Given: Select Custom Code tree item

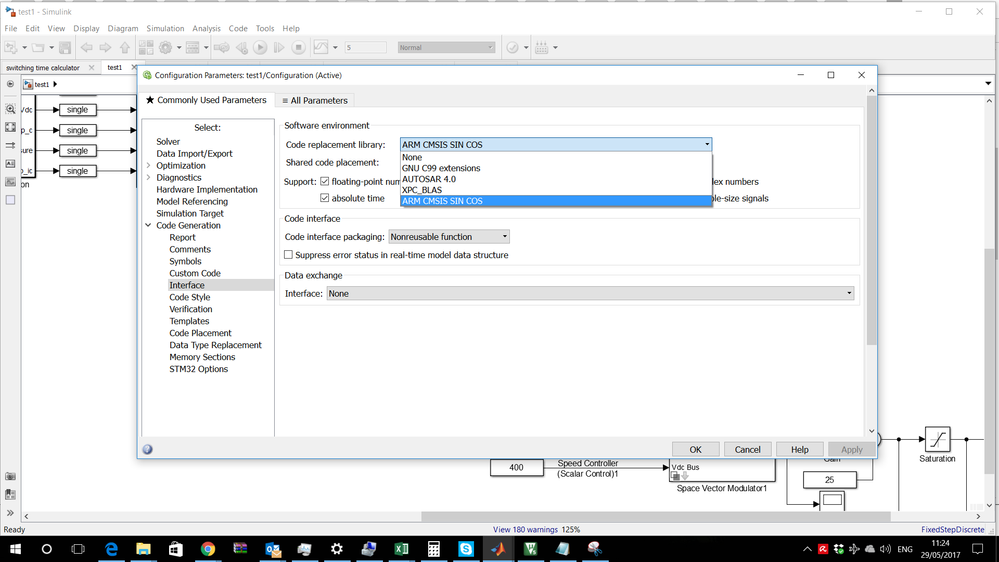Looking at the screenshot, I should (194, 273).
